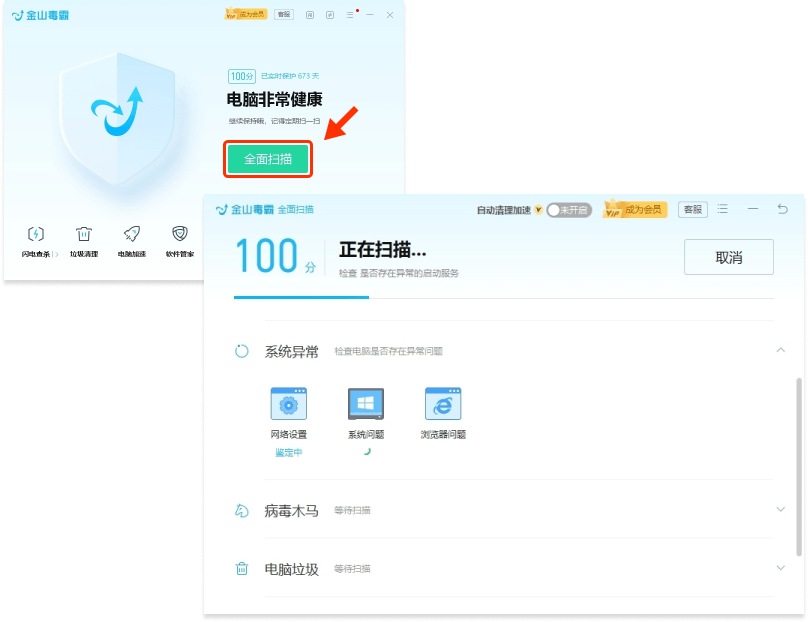Open the 闪电查杀 quick scan tool
Viewport: 808px width, 622px height.
(x=36, y=242)
